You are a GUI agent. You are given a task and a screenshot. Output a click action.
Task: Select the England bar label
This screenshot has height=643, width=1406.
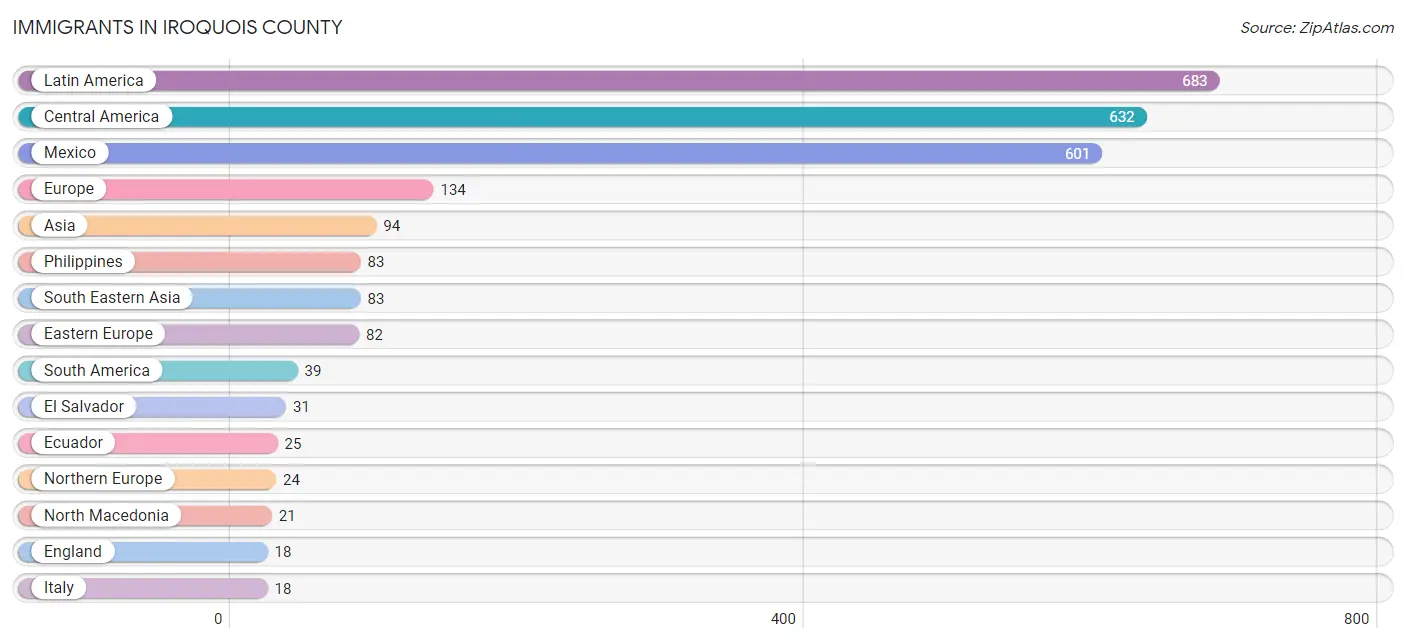73,551
